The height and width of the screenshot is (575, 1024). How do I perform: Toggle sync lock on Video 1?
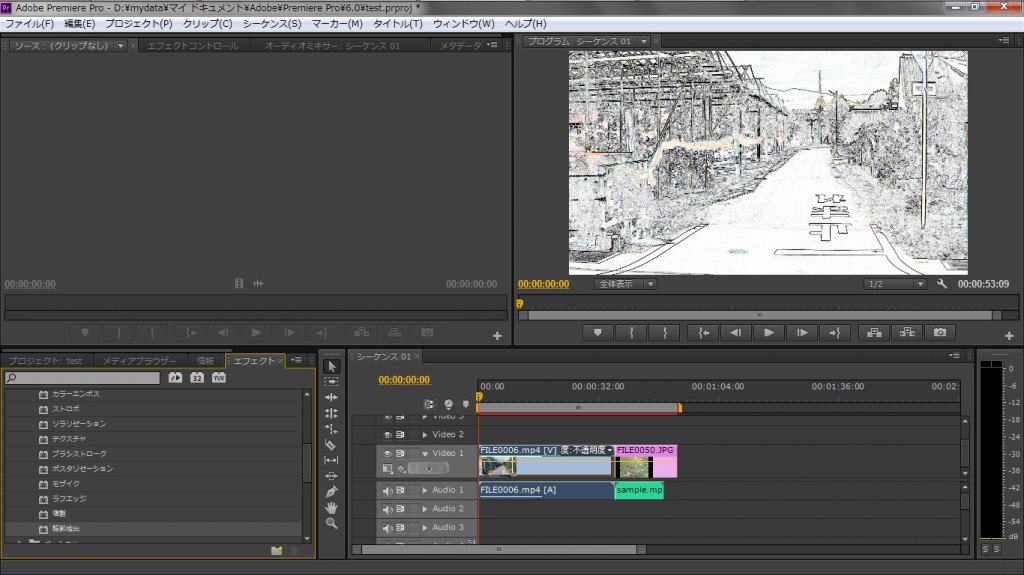point(400,453)
